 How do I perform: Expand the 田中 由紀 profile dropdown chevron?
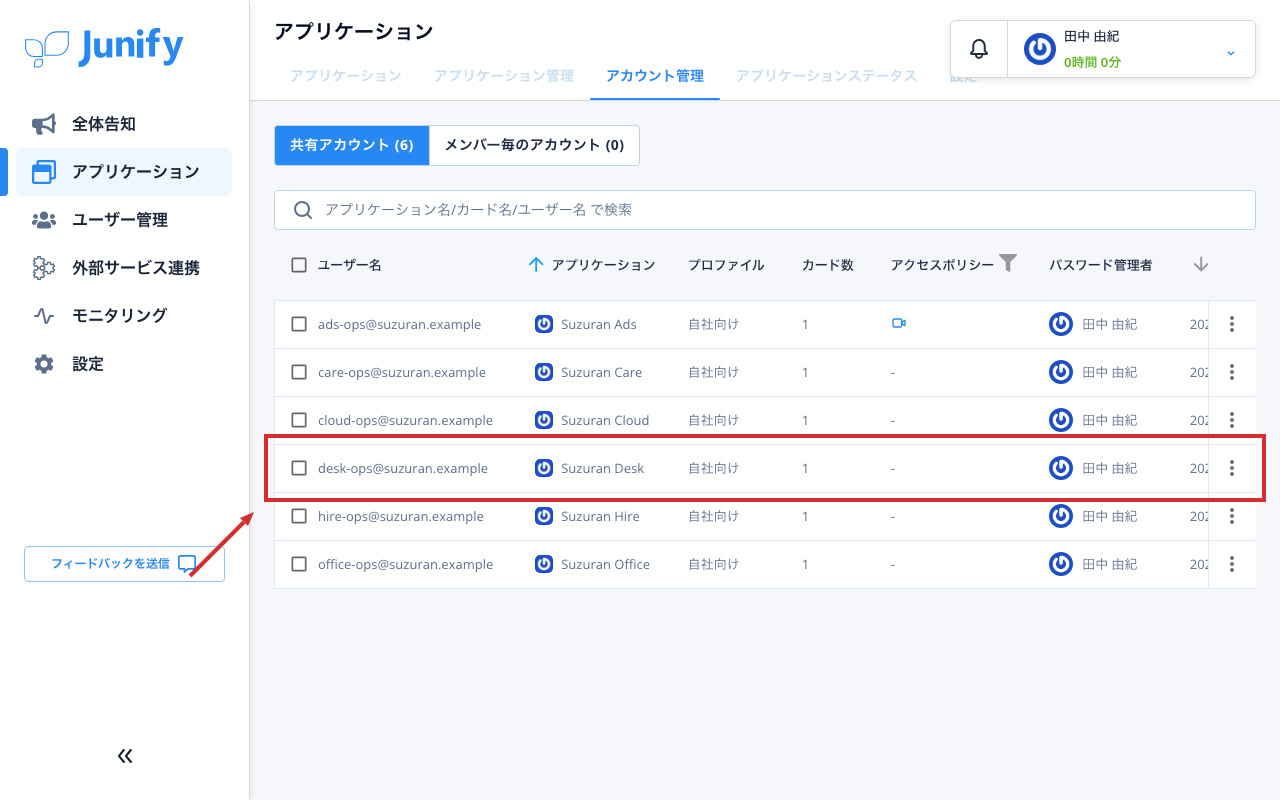[x=1231, y=52]
